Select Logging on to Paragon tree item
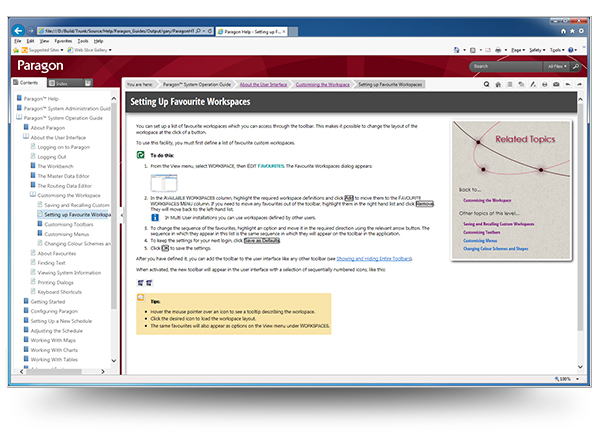This screenshot has height=432, width=599. pos(63,147)
